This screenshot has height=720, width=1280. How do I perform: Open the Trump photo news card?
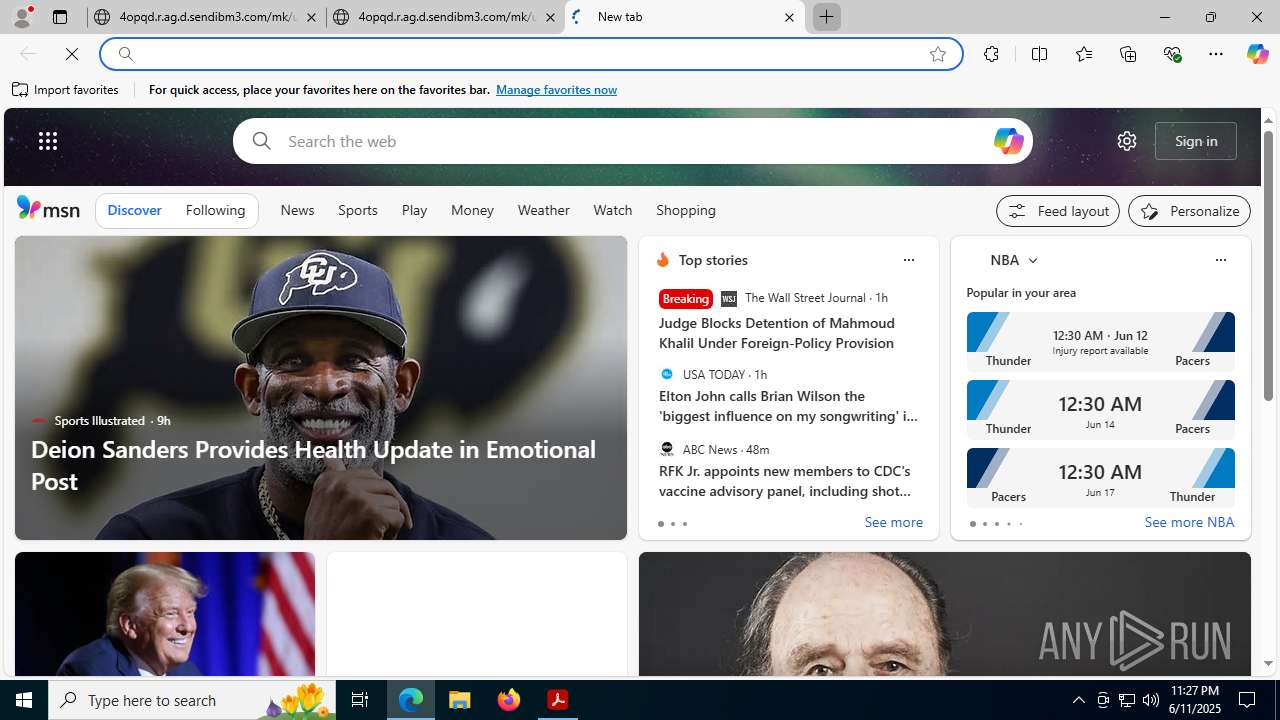165,614
